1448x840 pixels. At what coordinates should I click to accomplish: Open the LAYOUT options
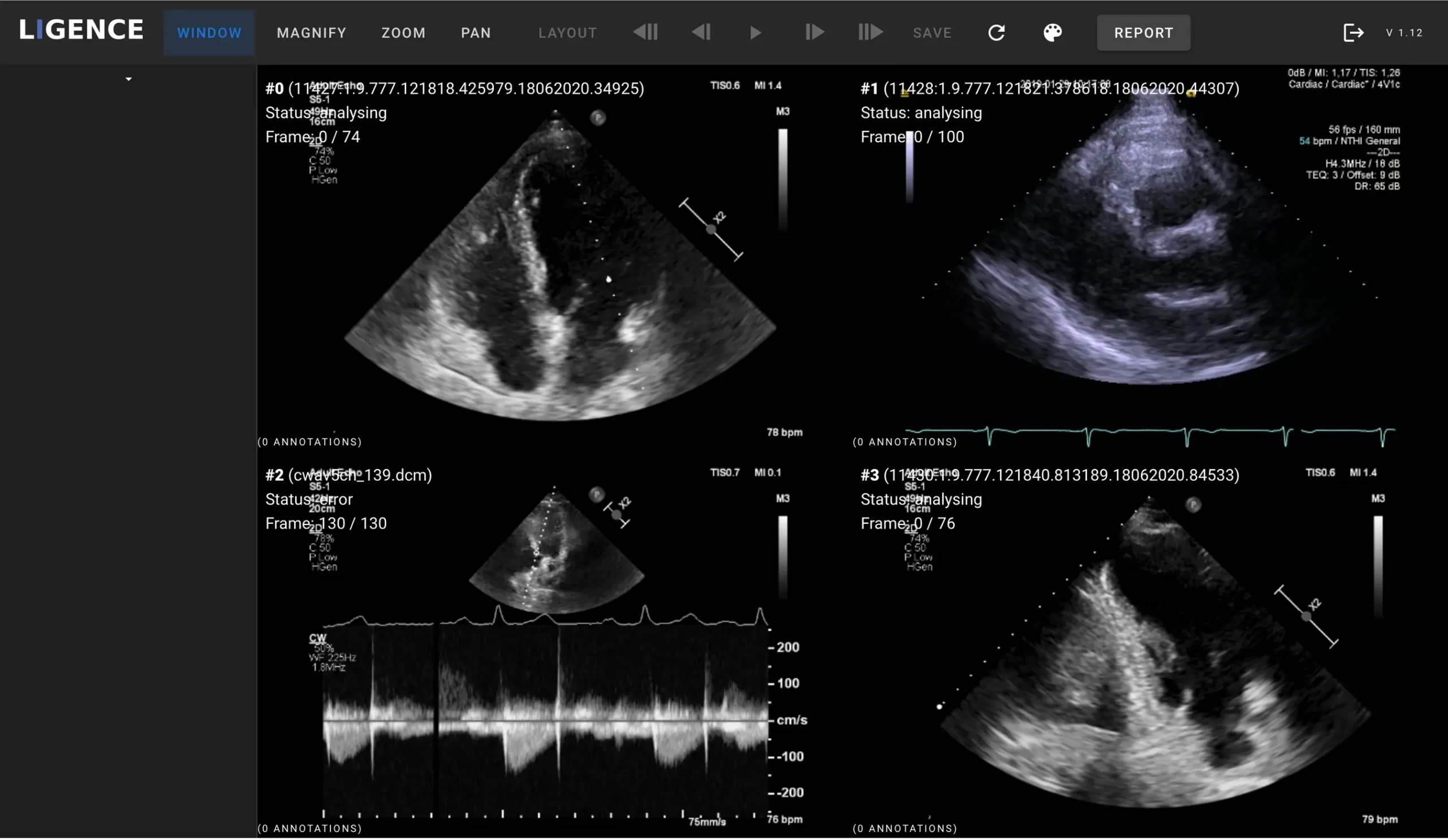click(x=568, y=33)
